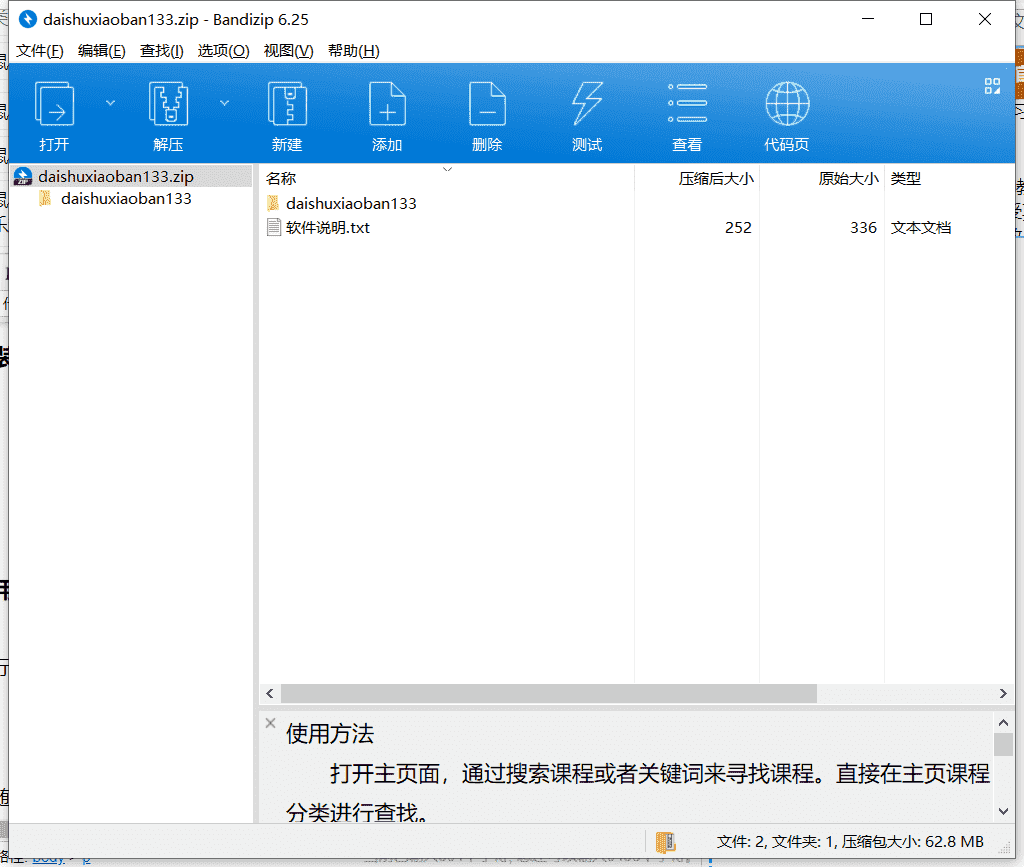Click the 新建 (New archive) toolbar icon
The height and width of the screenshot is (867, 1024).
click(287, 104)
